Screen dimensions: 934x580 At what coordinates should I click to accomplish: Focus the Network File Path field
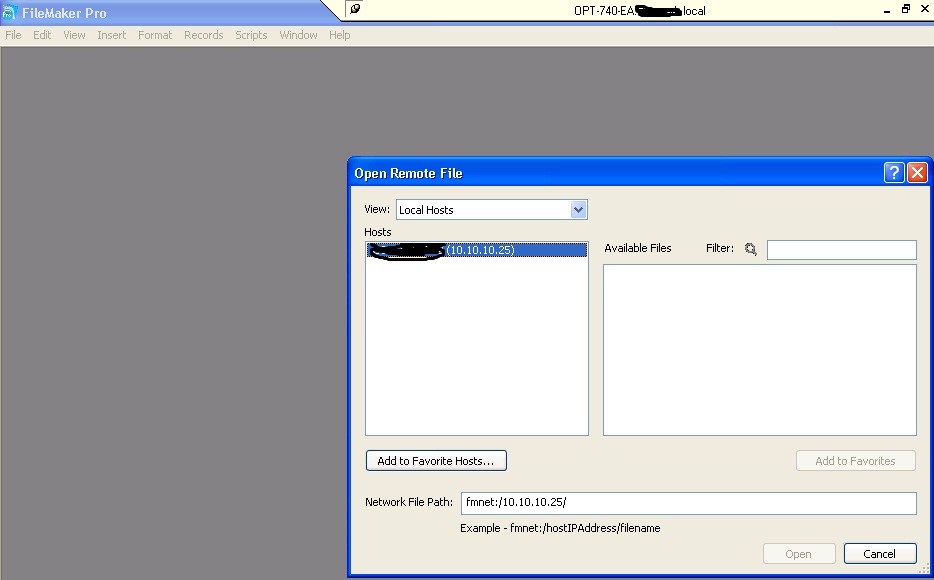[688, 503]
